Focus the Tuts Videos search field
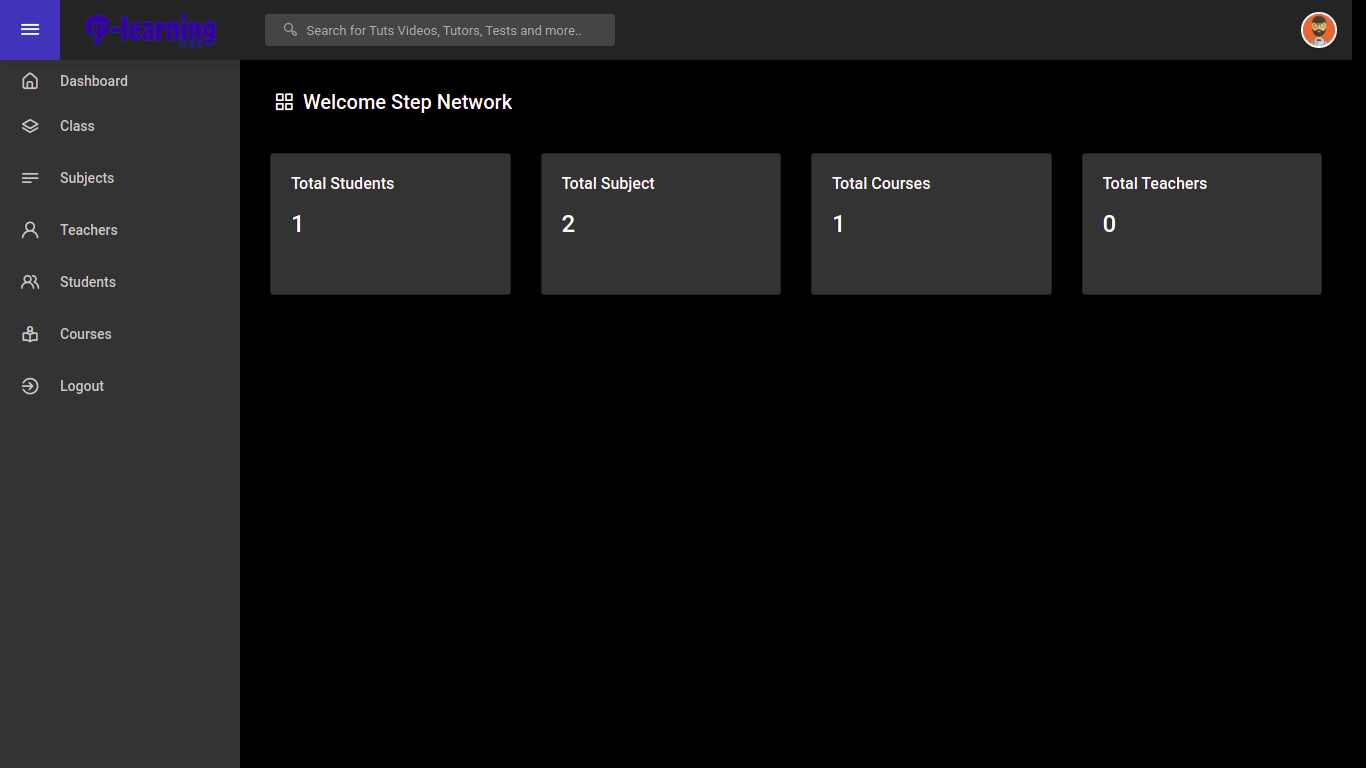Viewport: 1366px width, 768px height. [450, 30]
